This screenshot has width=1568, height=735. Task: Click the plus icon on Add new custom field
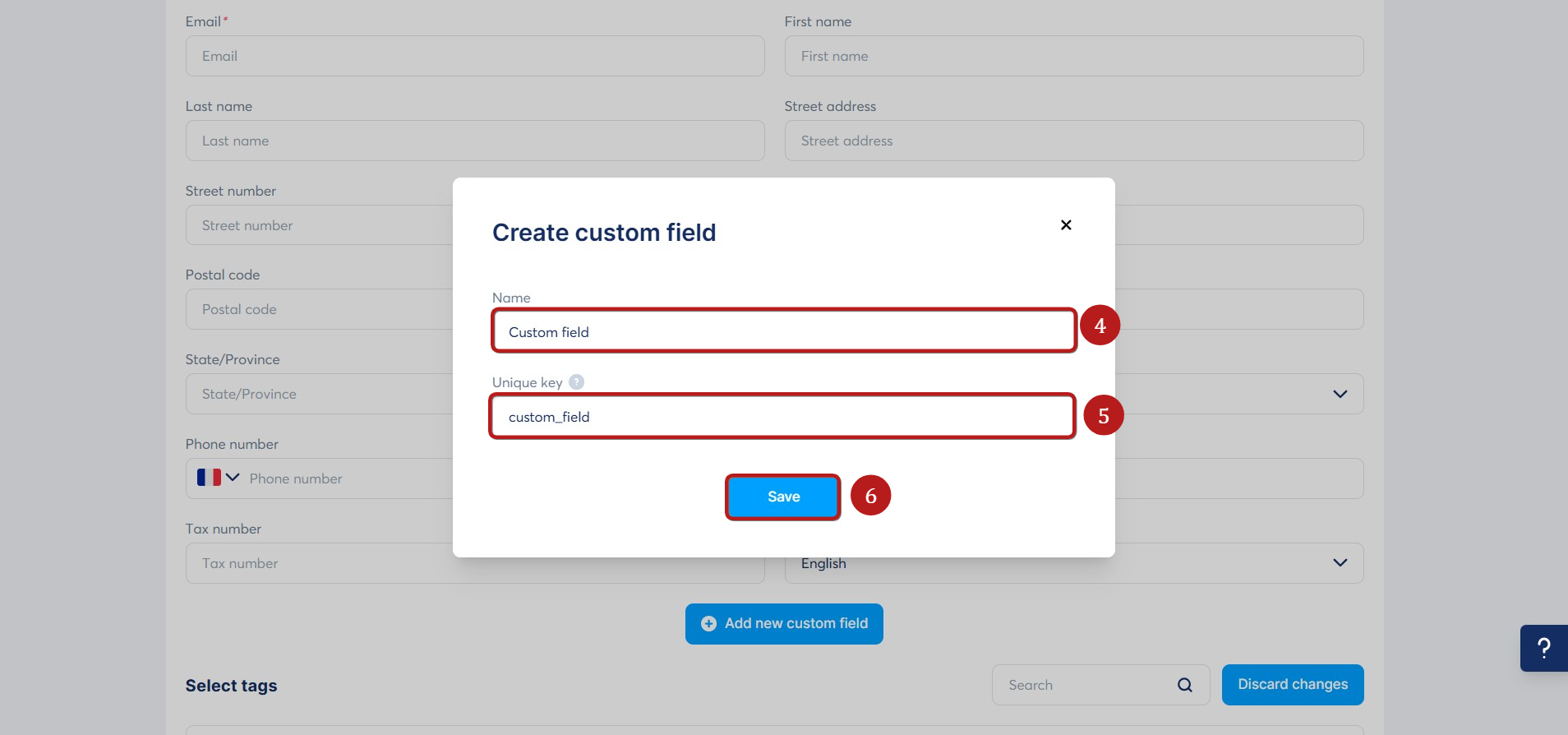[x=708, y=624]
